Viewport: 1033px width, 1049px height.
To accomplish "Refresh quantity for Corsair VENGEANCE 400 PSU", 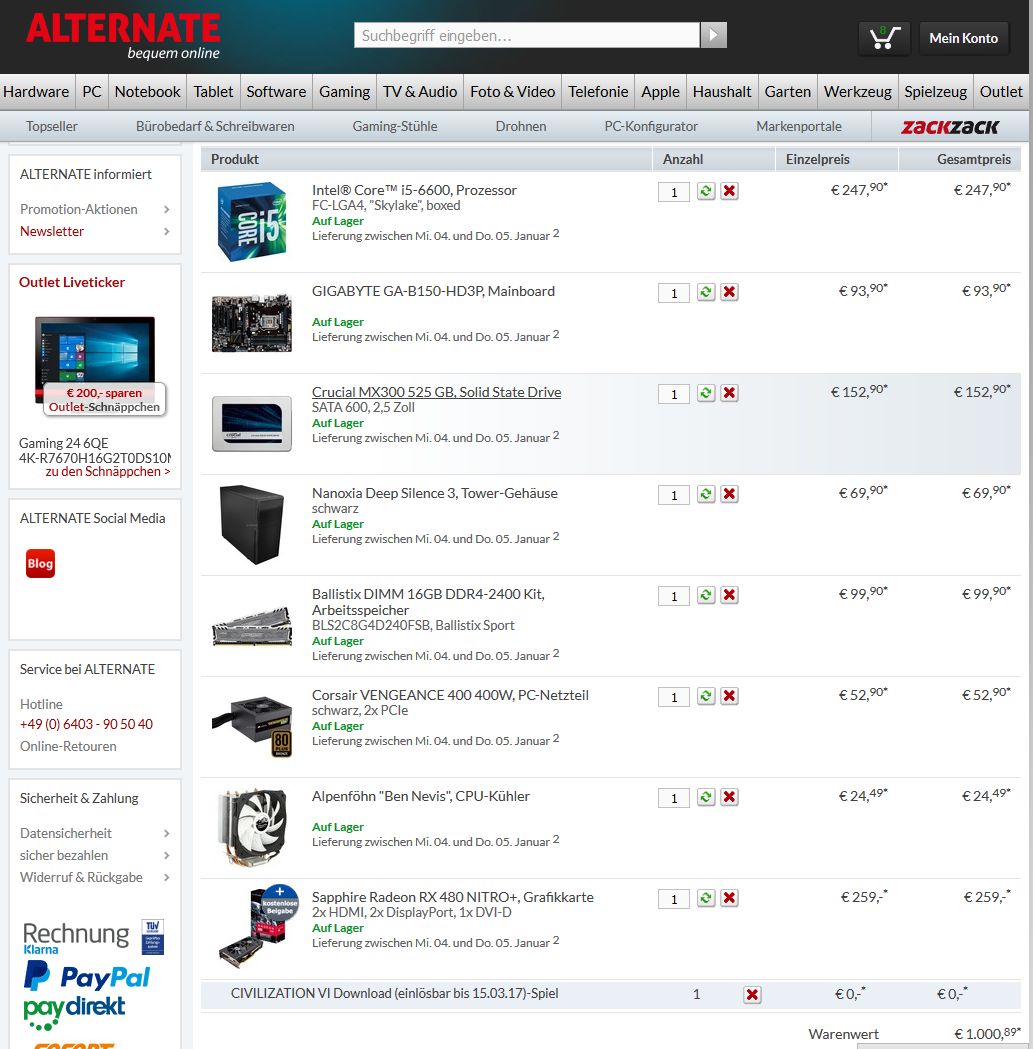I will (706, 696).
